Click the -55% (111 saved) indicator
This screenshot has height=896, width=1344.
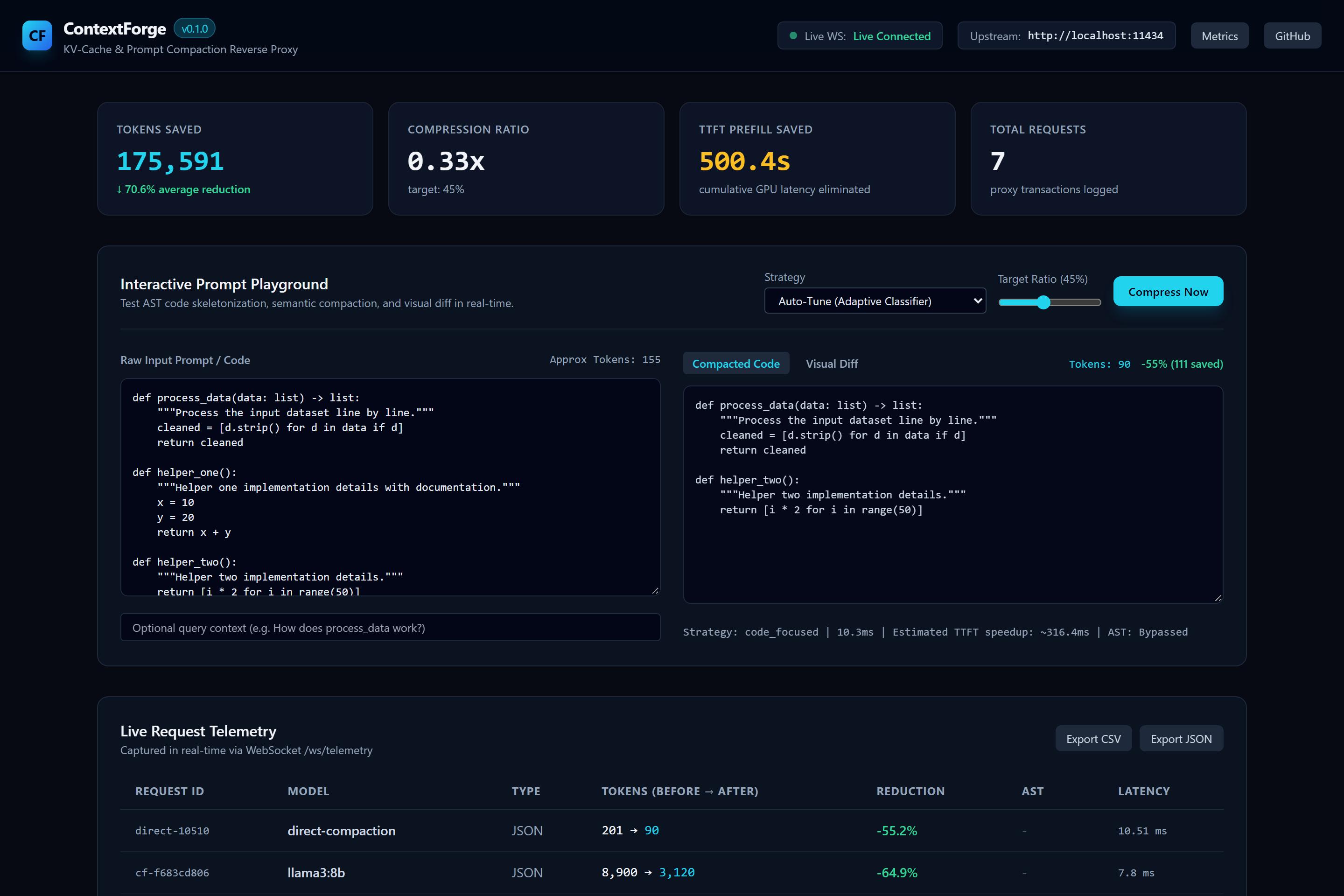pyautogui.click(x=1182, y=364)
